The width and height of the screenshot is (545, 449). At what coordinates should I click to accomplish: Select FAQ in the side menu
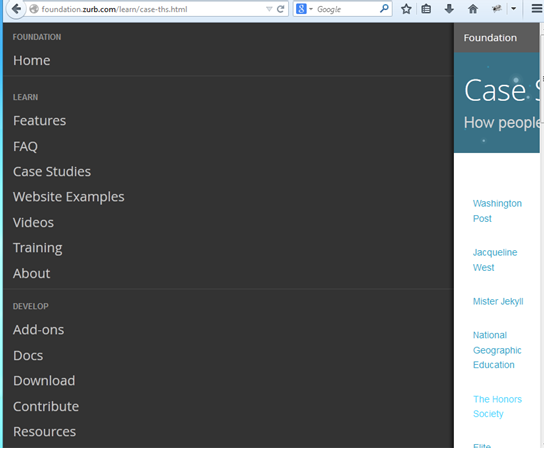click(x=25, y=146)
